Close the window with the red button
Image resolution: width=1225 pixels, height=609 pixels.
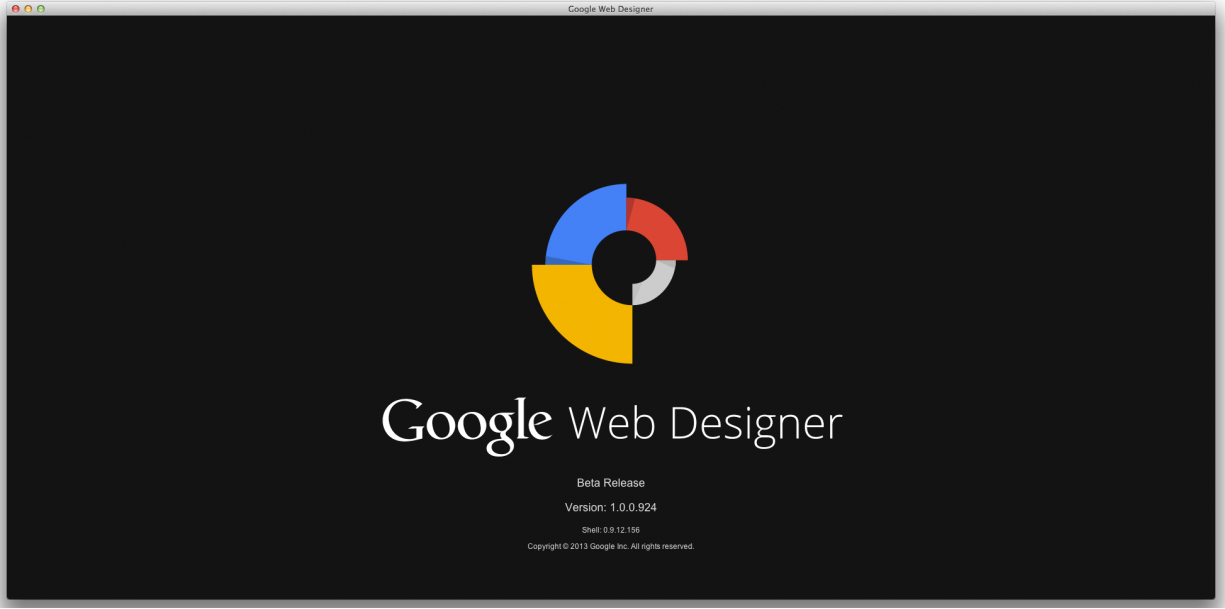coord(16,9)
